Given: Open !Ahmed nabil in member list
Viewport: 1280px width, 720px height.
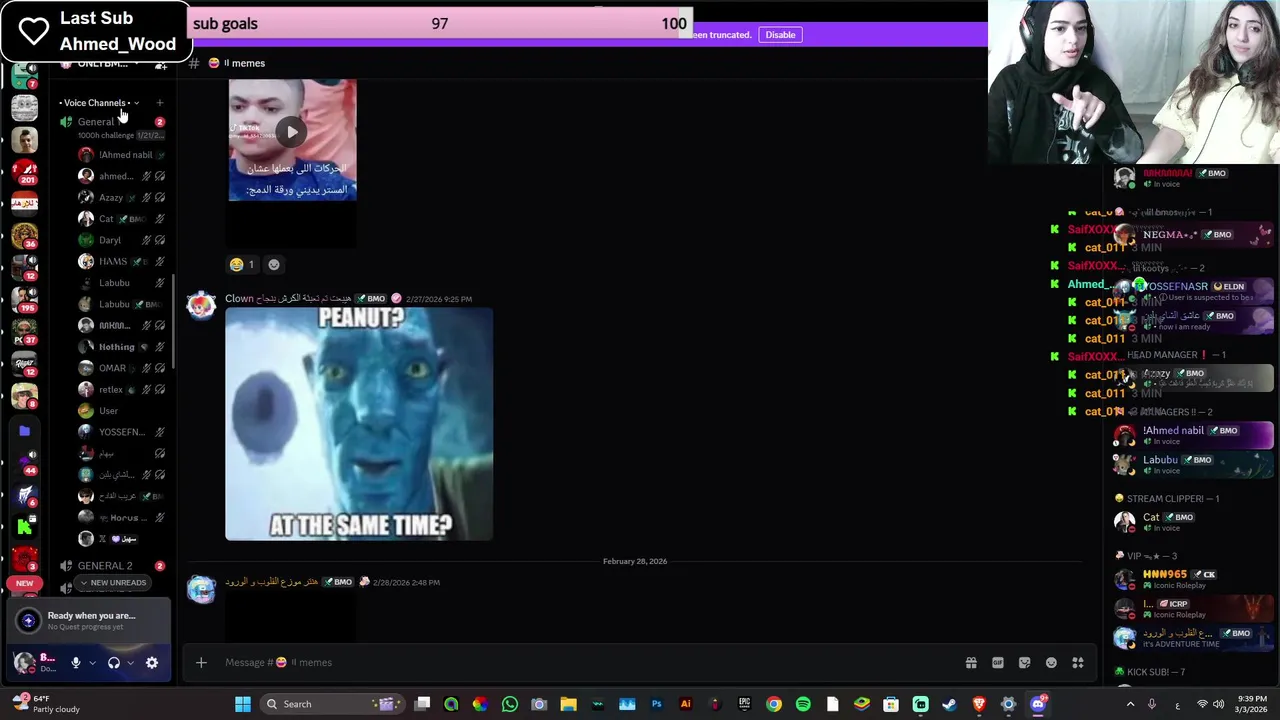Looking at the screenshot, I should point(1192,435).
